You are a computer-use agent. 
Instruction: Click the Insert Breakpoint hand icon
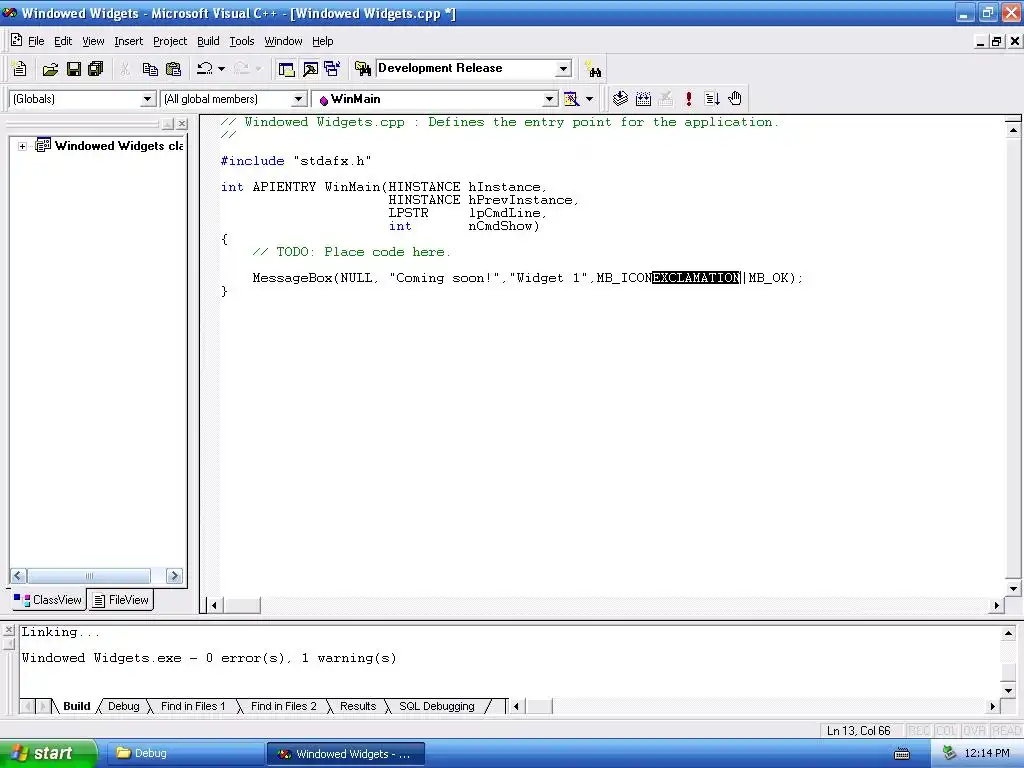click(x=735, y=99)
